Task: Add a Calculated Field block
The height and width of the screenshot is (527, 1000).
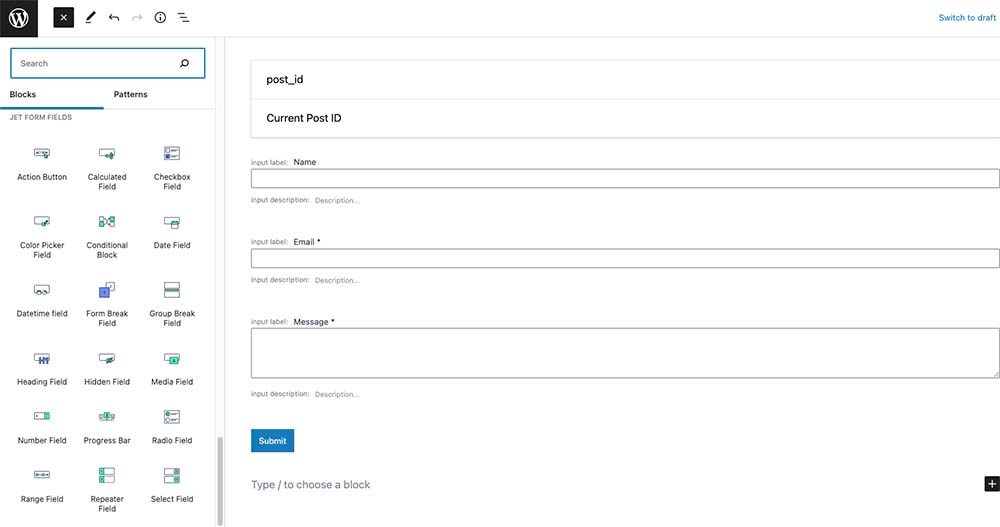Action: click(x=107, y=166)
